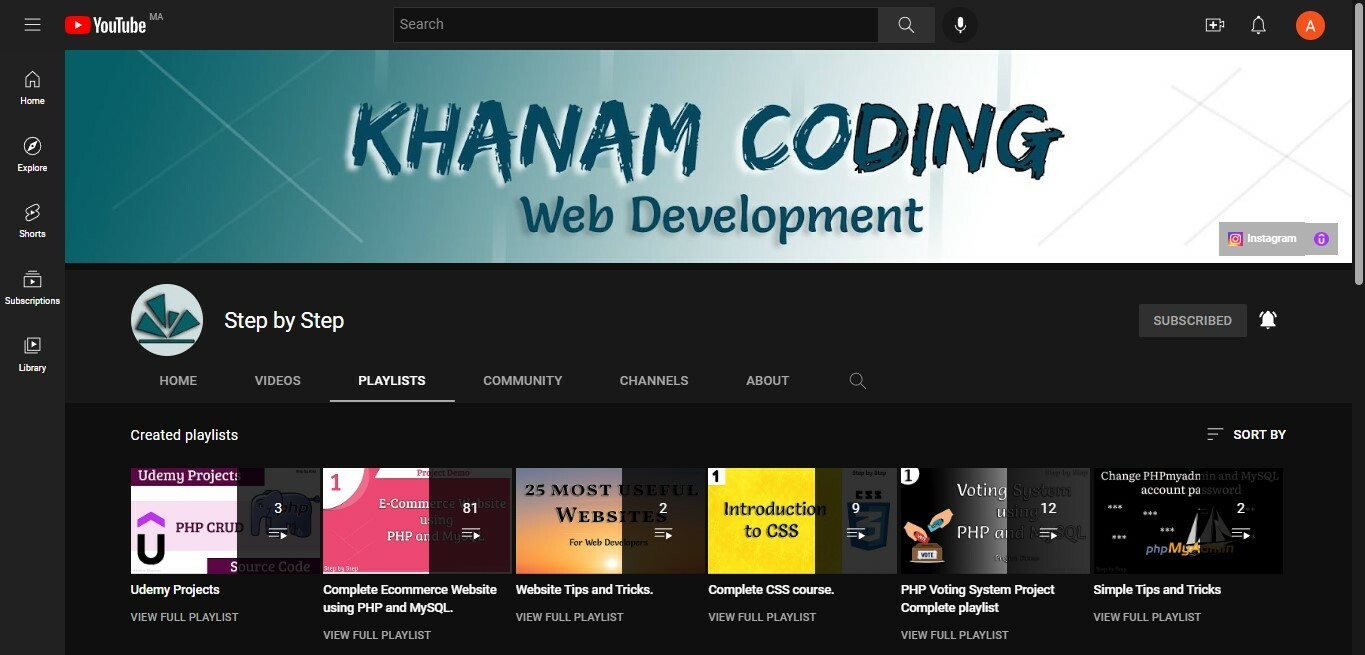Click the KHANAM CODING channel banner
1365x655 pixels.
point(708,157)
